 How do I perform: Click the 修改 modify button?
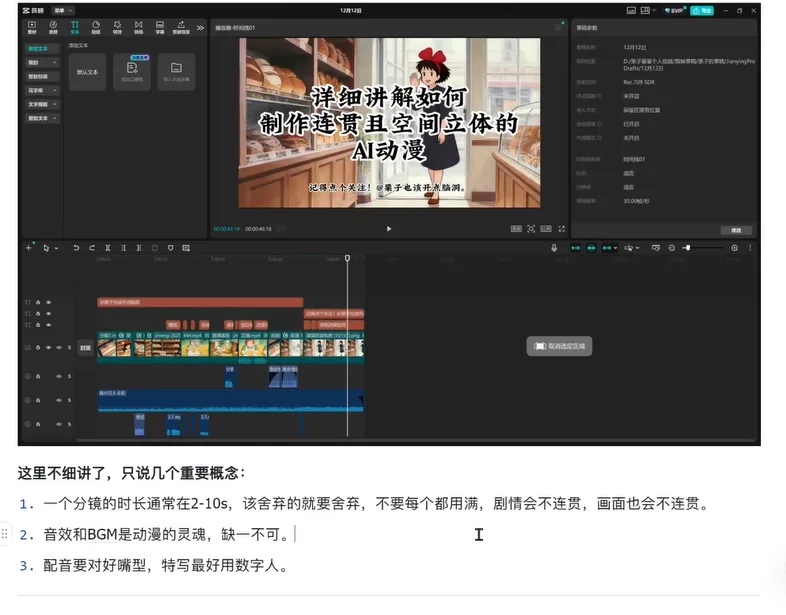coord(736,231)
